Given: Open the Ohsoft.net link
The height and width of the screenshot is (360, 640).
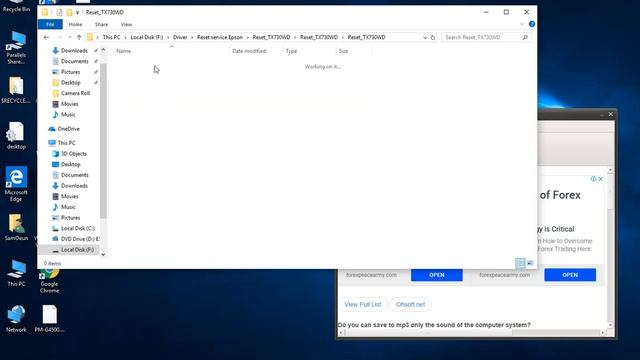Looking at the screenshot, I should (x=410, y=304).
